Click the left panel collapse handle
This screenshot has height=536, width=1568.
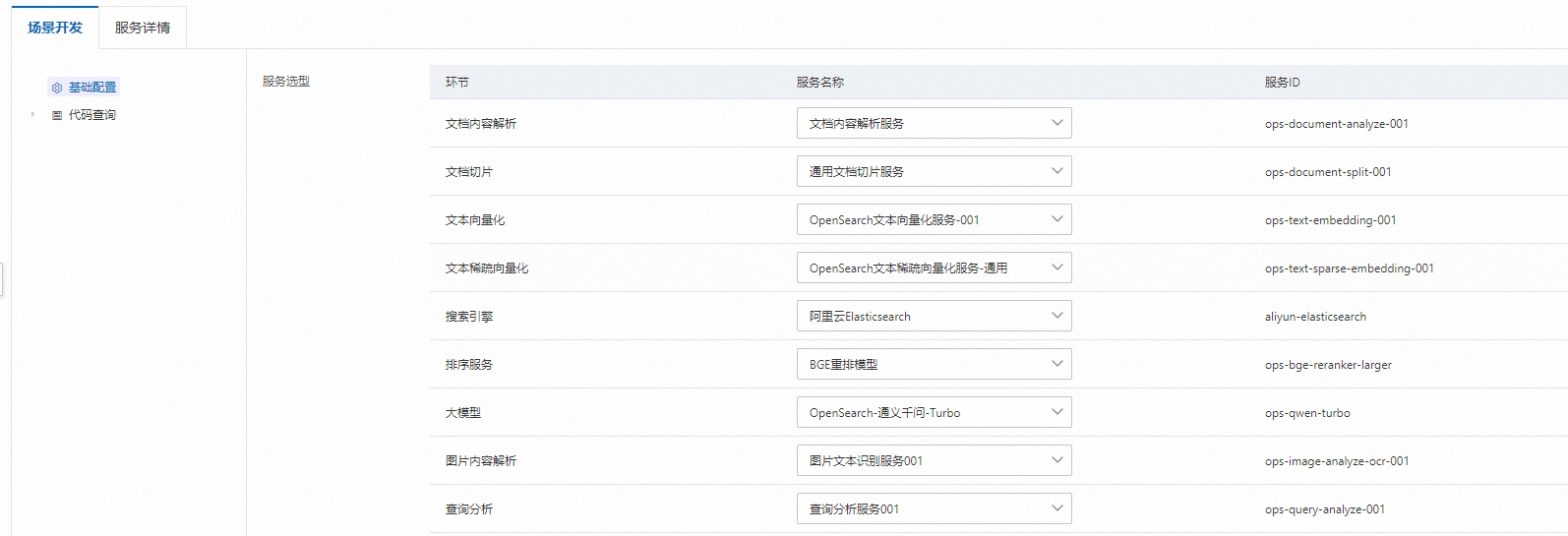pos(2,278)
